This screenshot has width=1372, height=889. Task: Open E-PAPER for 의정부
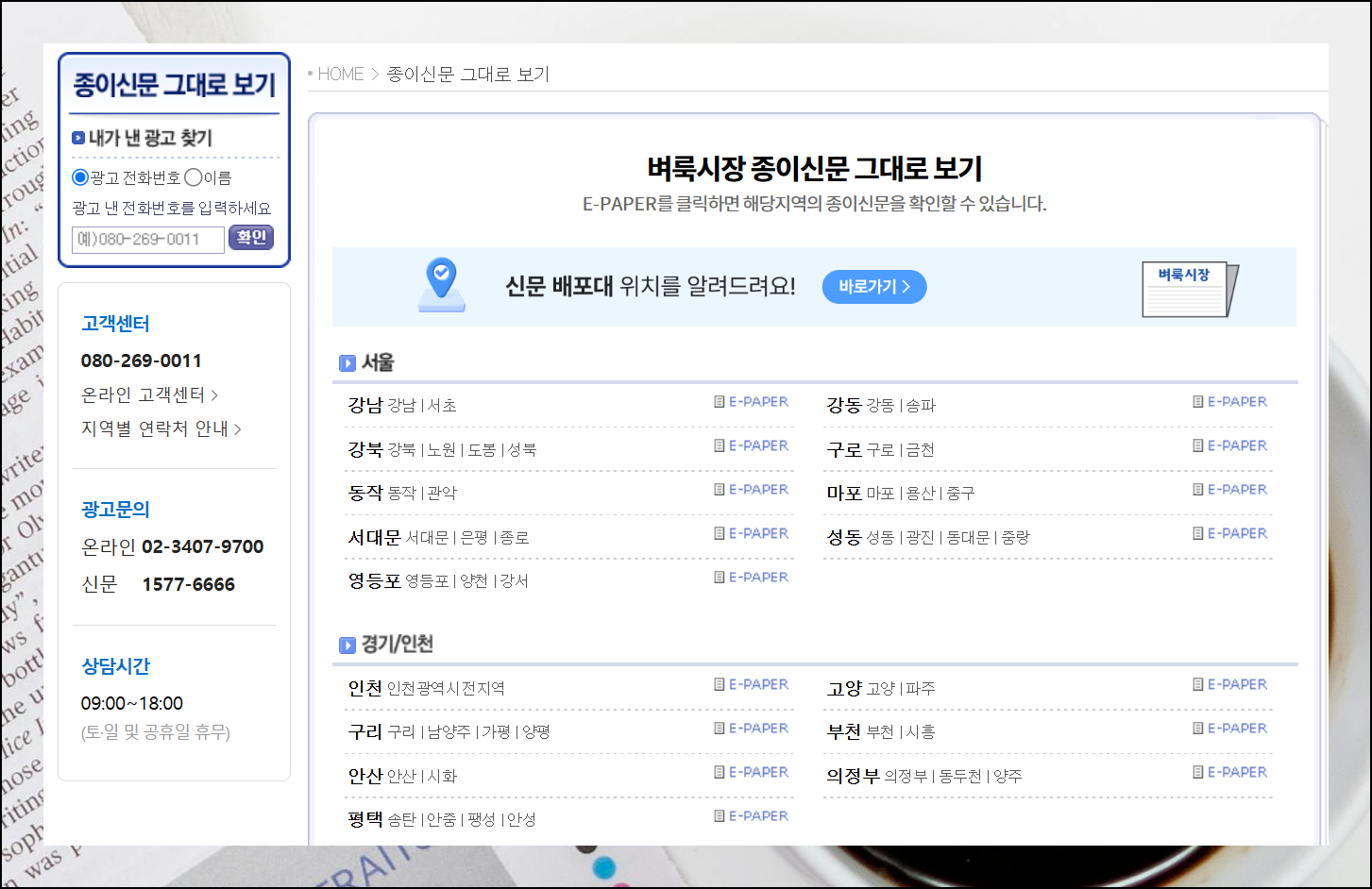click(1230, 772)
